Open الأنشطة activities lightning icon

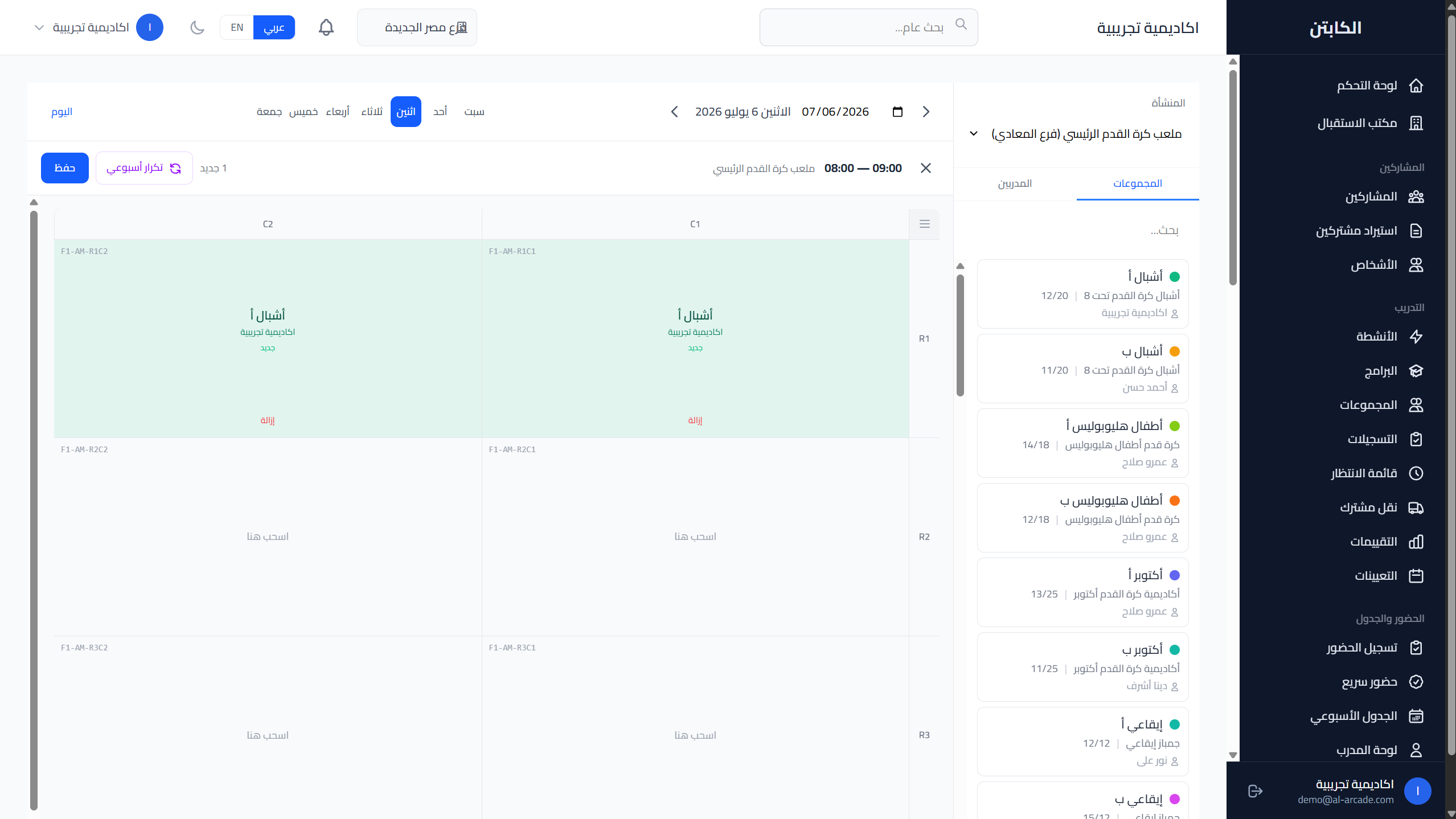click(1416, 337)
